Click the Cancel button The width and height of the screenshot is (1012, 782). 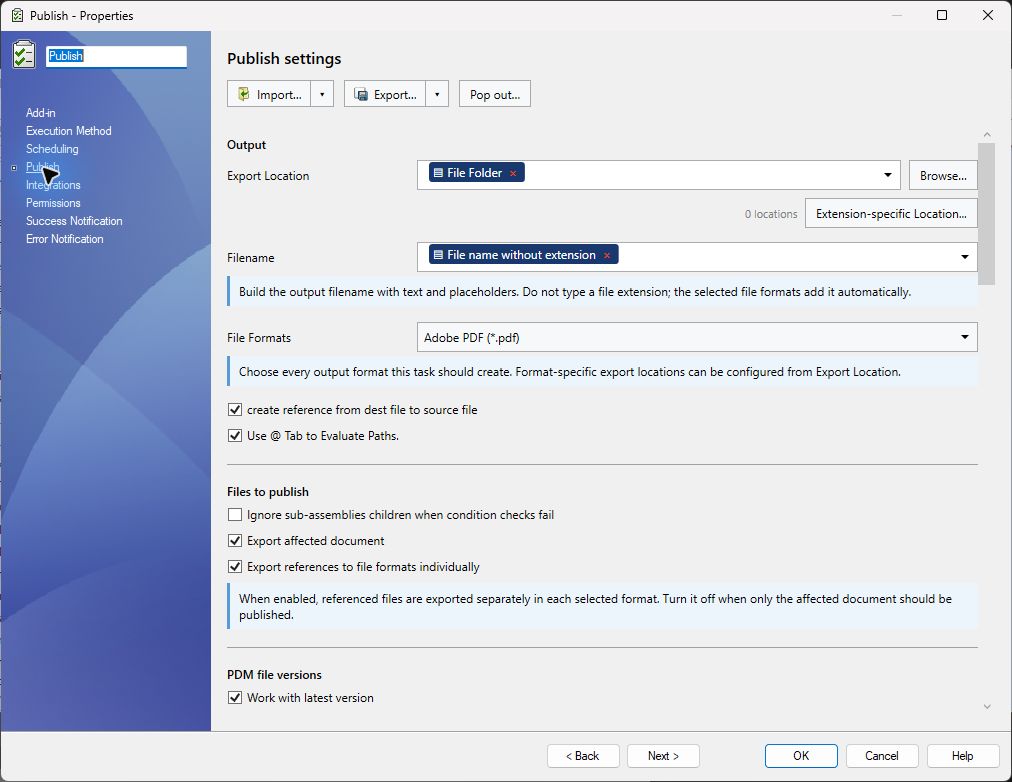click(882, 756)
